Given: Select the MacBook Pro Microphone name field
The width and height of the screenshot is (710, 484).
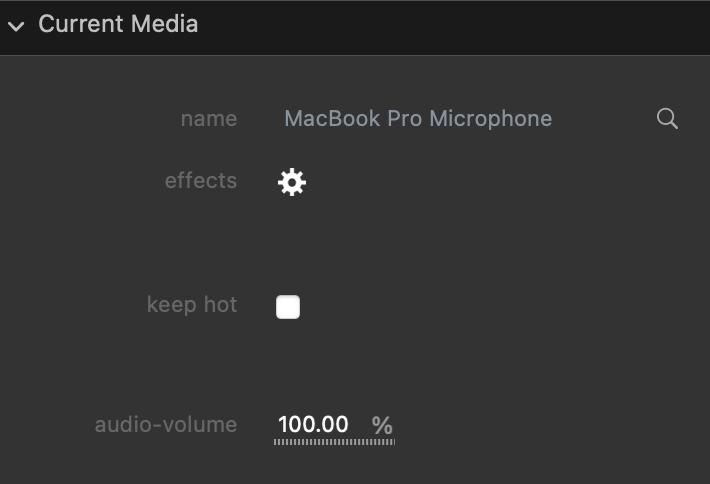Looking at the screenshot, I should pos(417,119).
